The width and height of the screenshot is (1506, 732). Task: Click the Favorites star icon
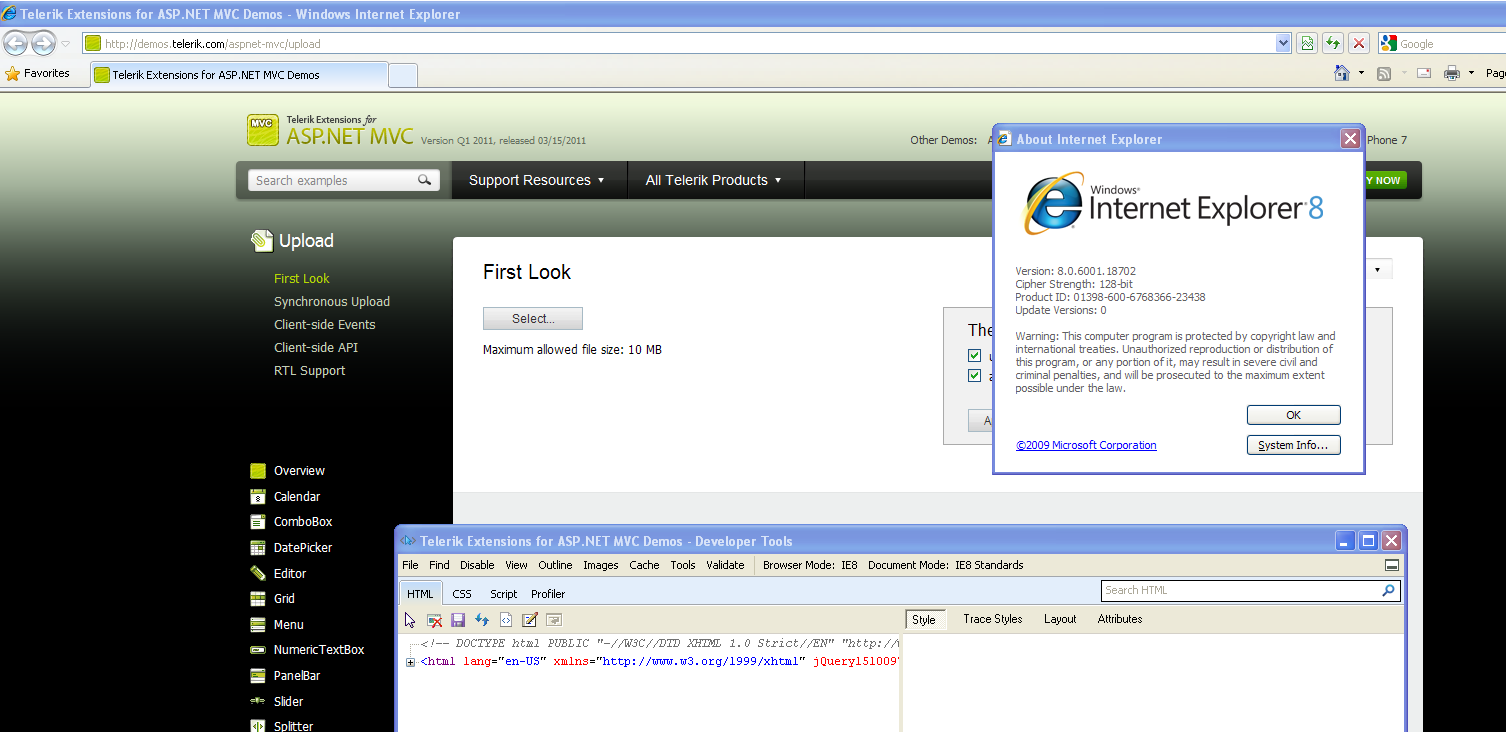pyautogui.click(x=12, y=73)
